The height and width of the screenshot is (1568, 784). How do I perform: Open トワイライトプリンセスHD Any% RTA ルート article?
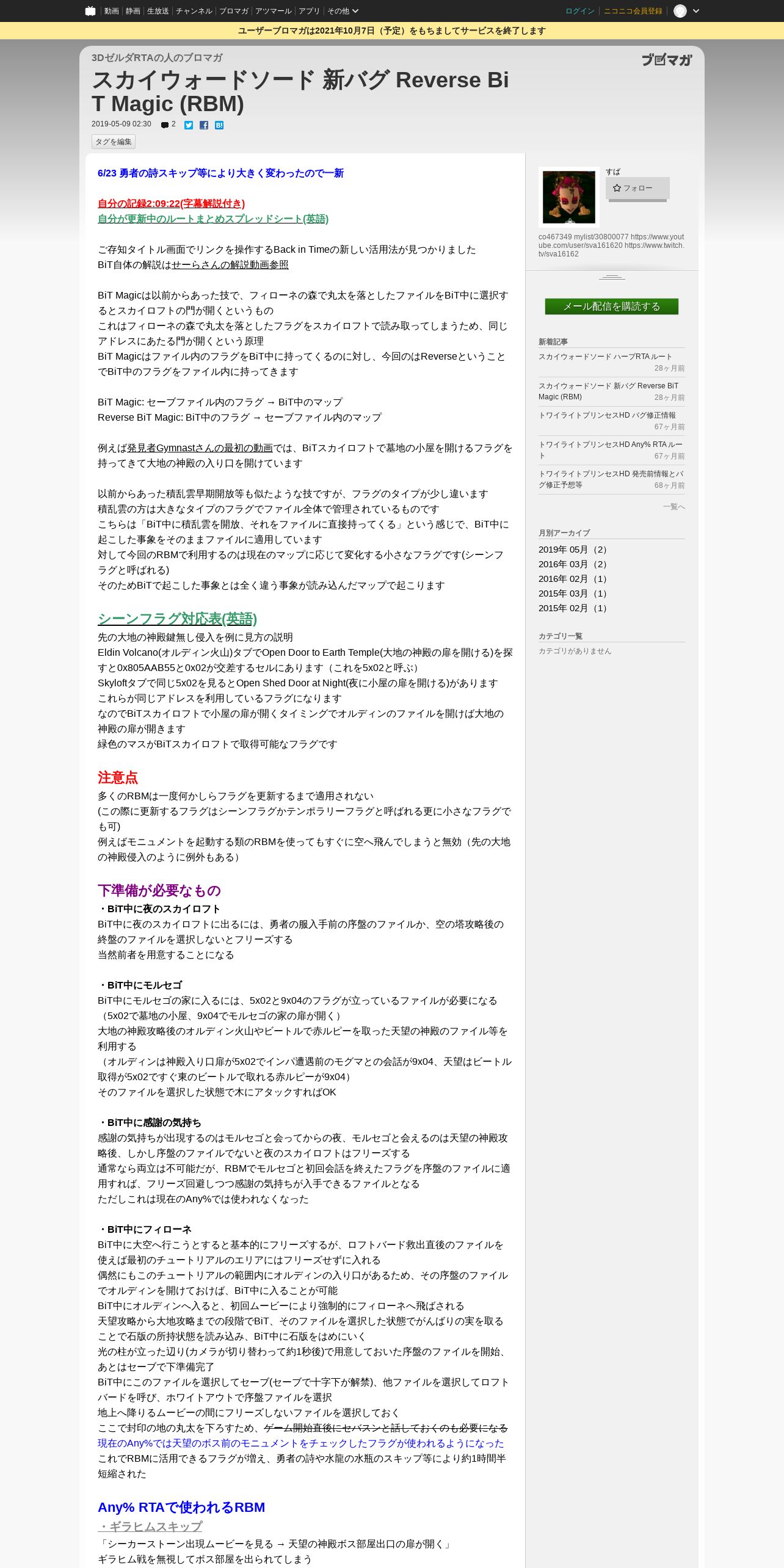pyautogui.click(x=611, y=450)
